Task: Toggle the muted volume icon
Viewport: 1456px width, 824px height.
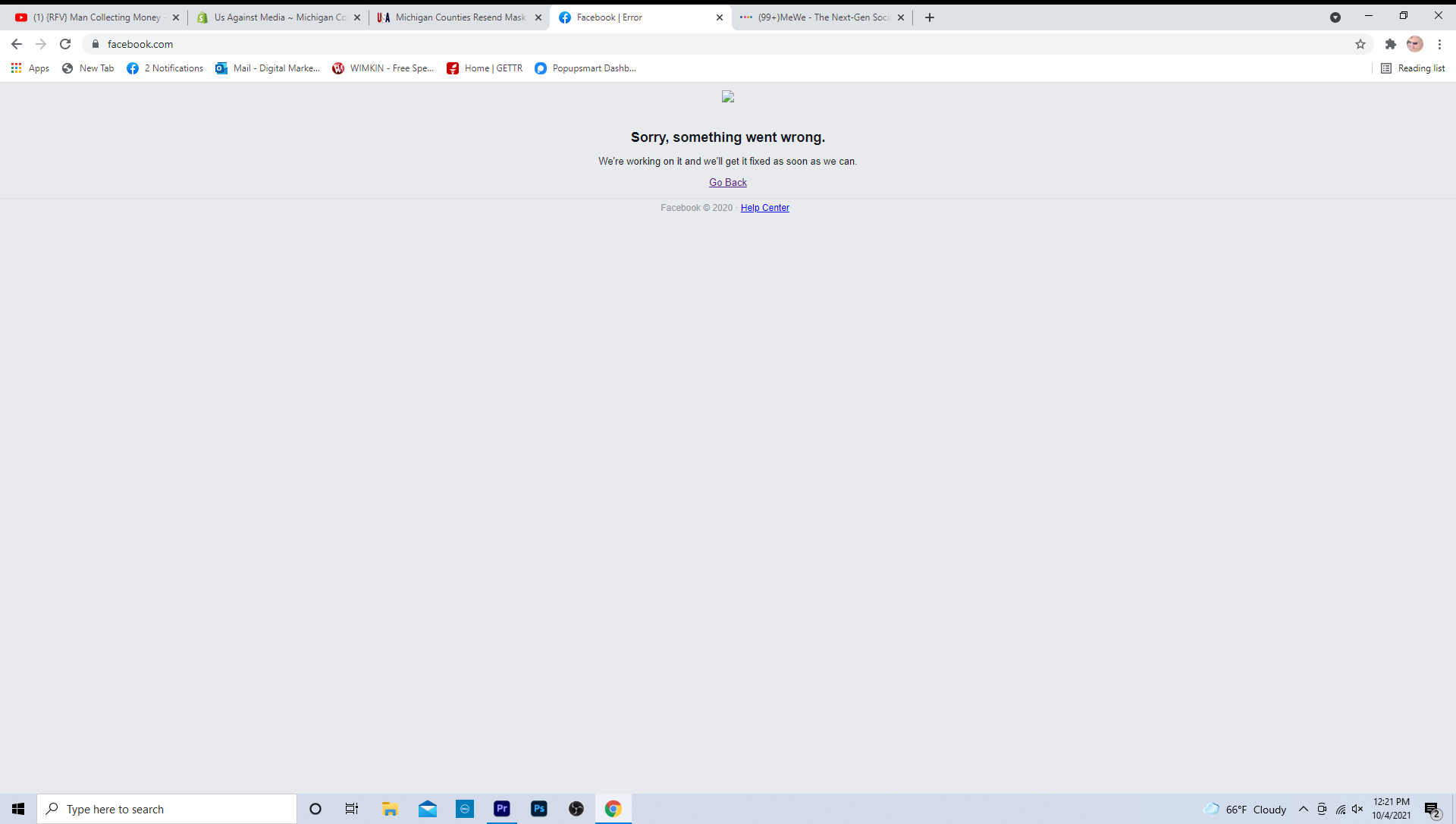Action: 1357,809
